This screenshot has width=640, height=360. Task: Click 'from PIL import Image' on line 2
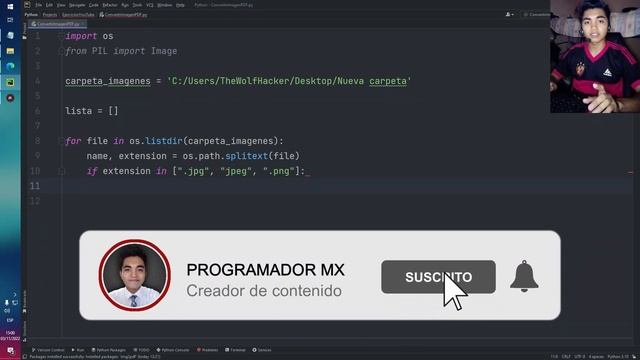pos(121,51)
